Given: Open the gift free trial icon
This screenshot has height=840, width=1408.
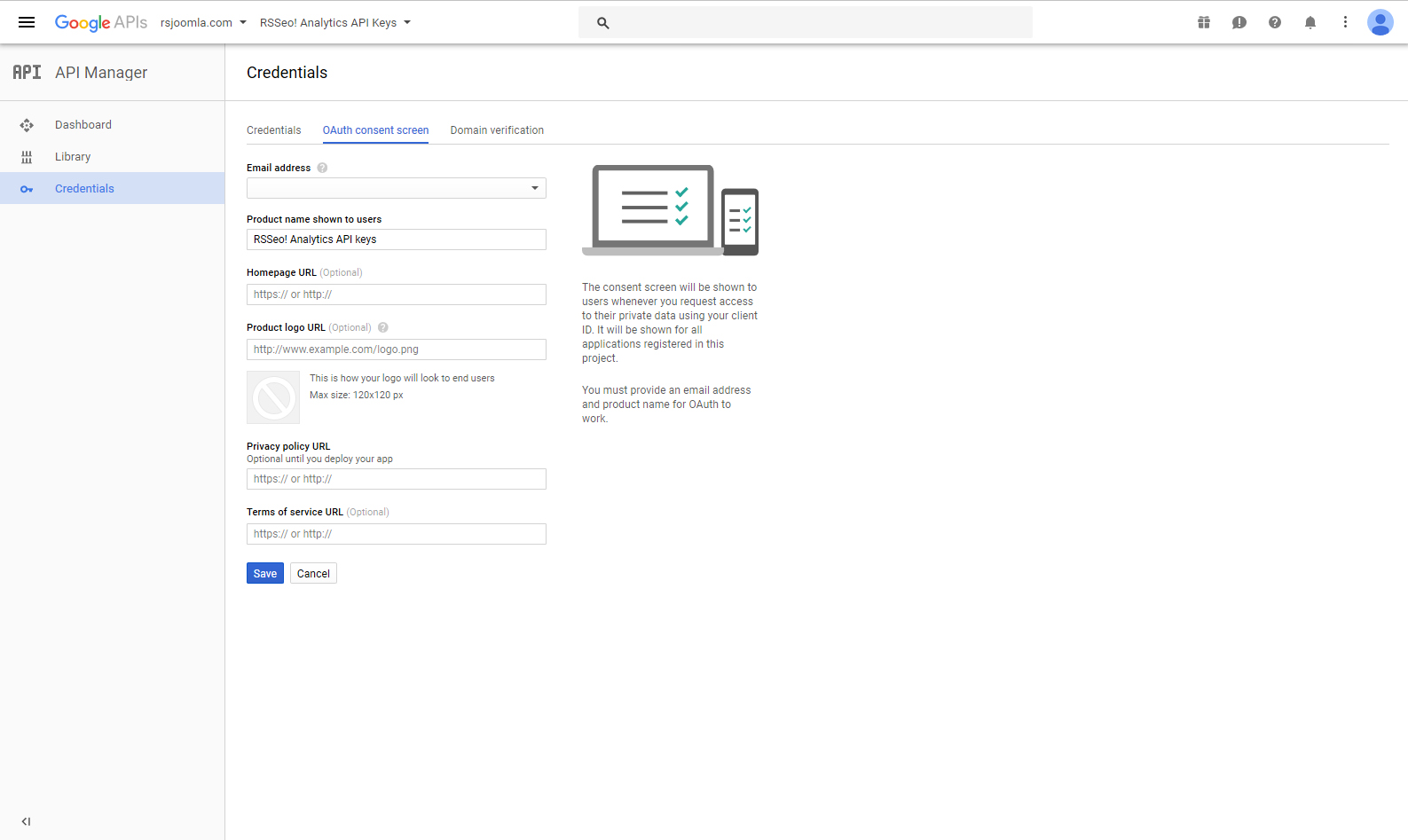Looking at the screenshot, I should 1204,22.
